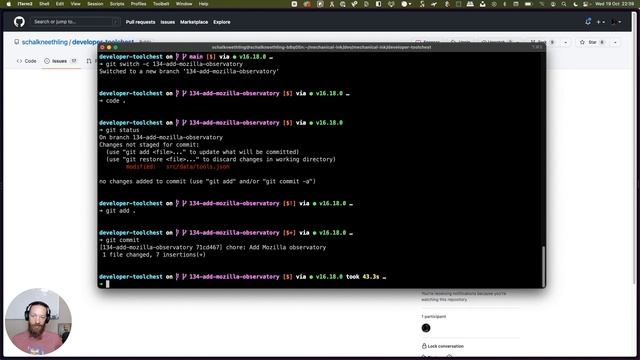Open the Profiles menu
The height and width of the screenshot is (360, 640).
coord(138,4)
